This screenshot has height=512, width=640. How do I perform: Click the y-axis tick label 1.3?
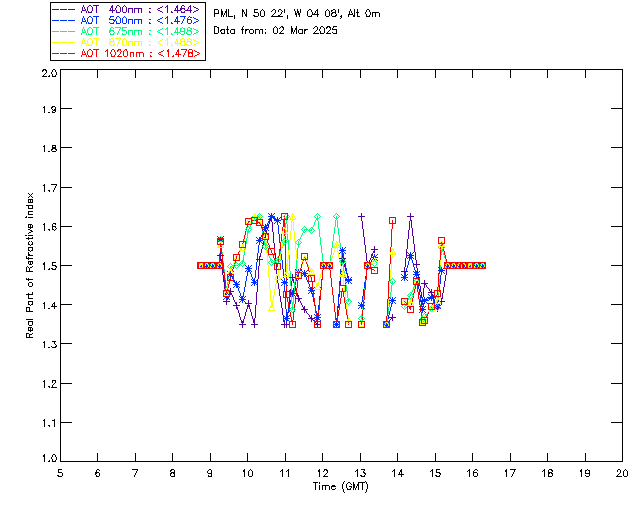(x=49, y=344)
